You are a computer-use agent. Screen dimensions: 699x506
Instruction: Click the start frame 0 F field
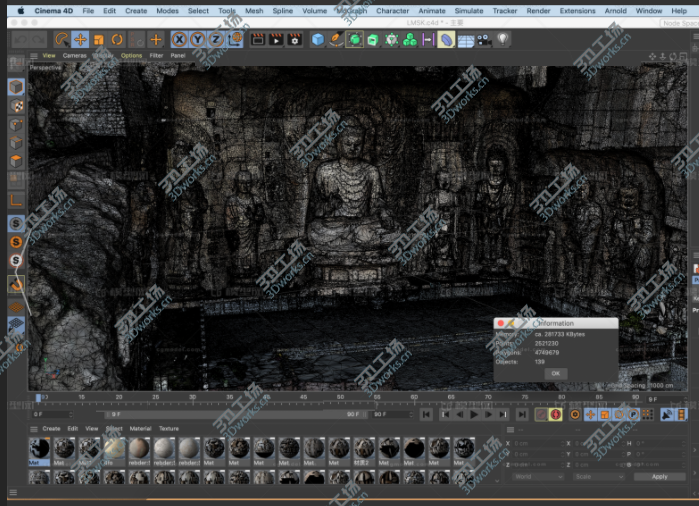click(52, 414)
